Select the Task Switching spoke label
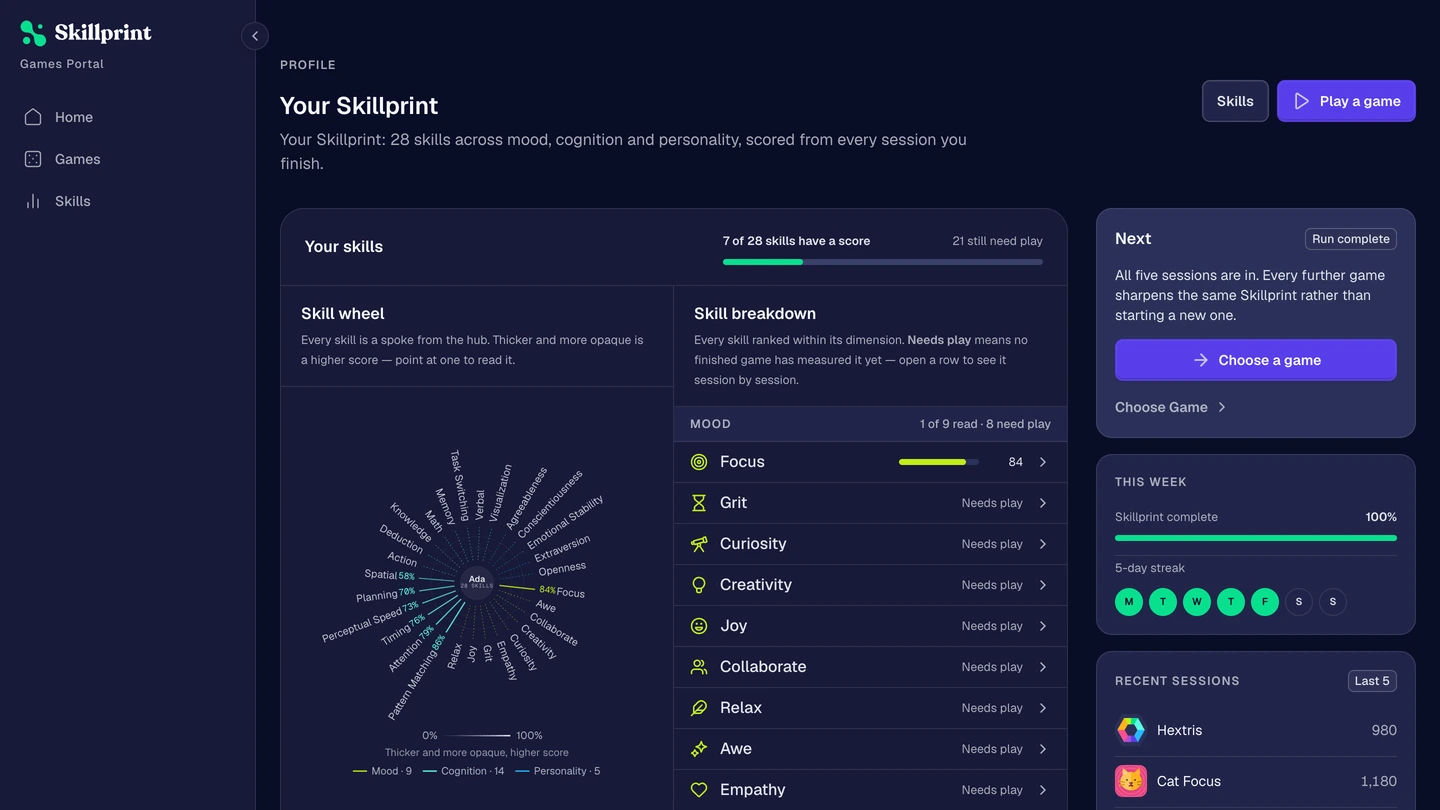 tap(459, 485)
